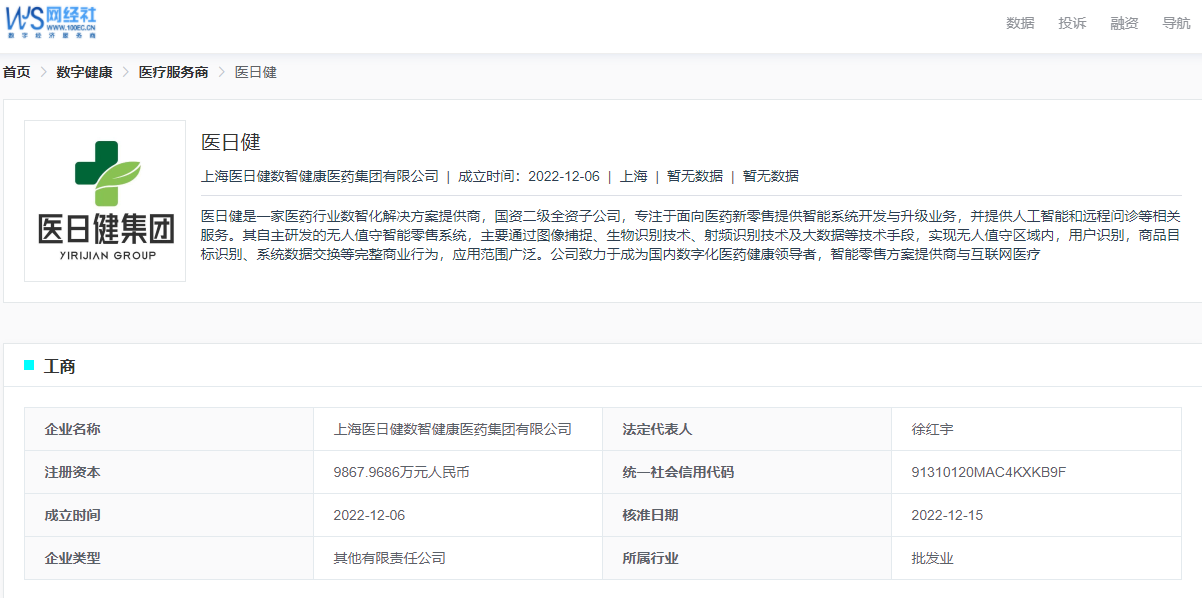
Task: Open the 网经社 site logo
Action: point(51,22)
